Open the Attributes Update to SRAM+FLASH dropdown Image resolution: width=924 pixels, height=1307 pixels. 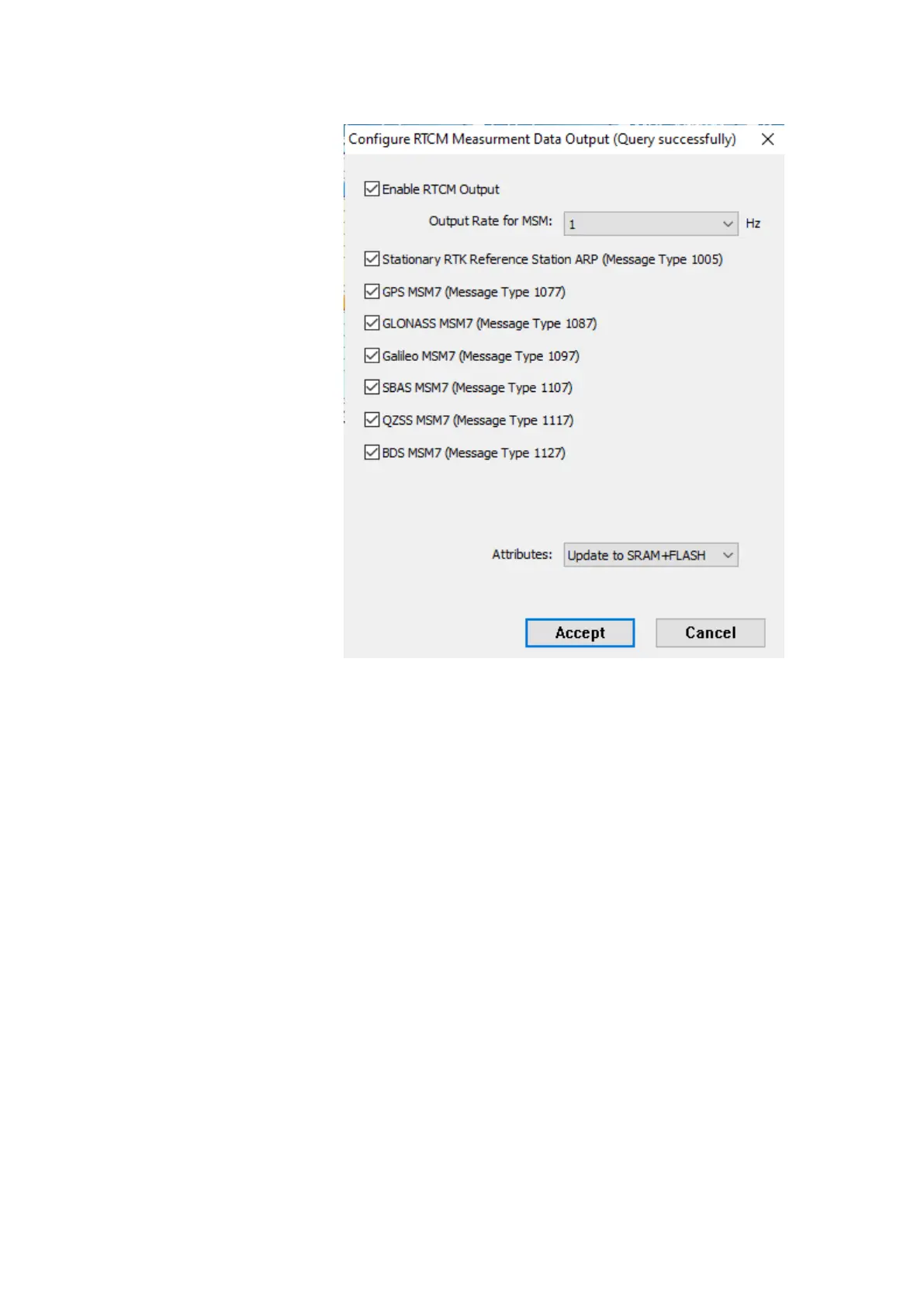click(650, 555)
